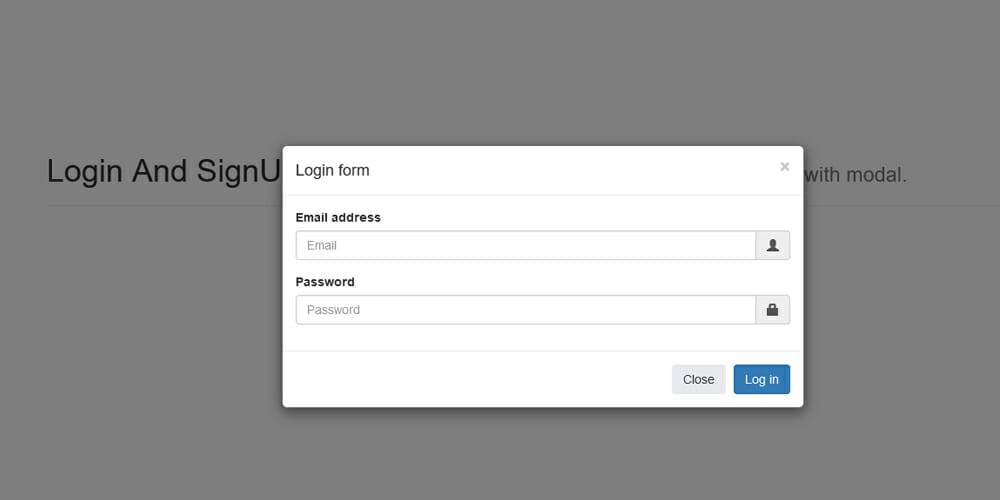Click the "with modal." text behind the dialog

point(856,175)
